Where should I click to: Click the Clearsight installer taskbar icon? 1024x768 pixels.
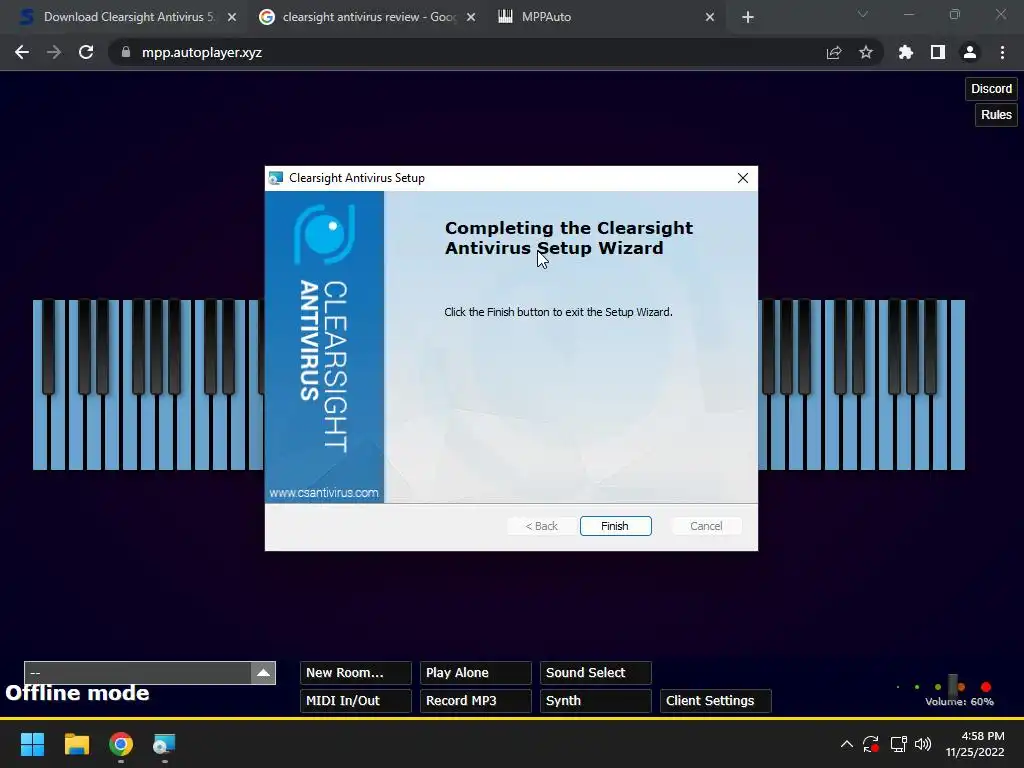pos(165,744)
